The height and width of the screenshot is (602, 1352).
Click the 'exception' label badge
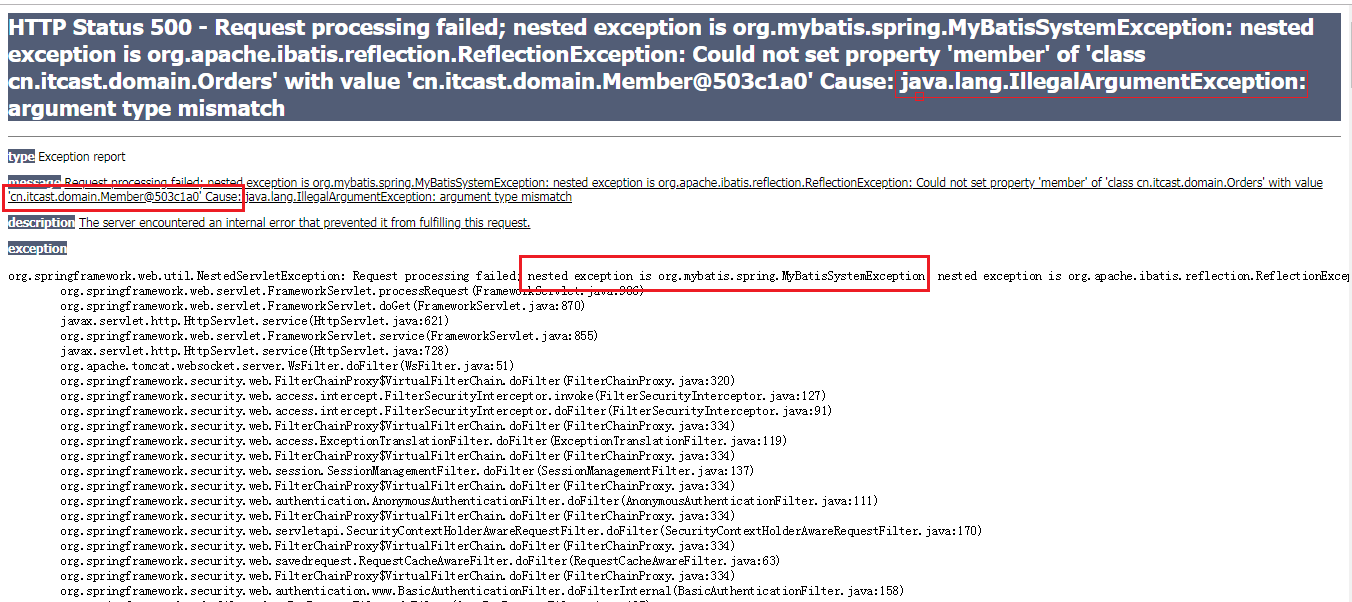(x=37, y=248)
